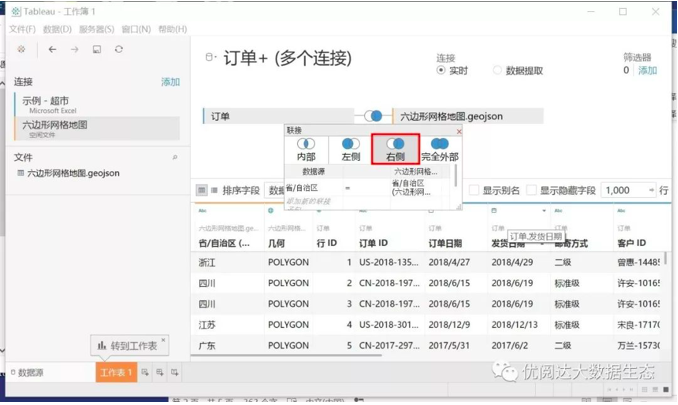Select the full outer join (完全外部) icon
Viewport: 678px width, 405px height.
[439, 145]
